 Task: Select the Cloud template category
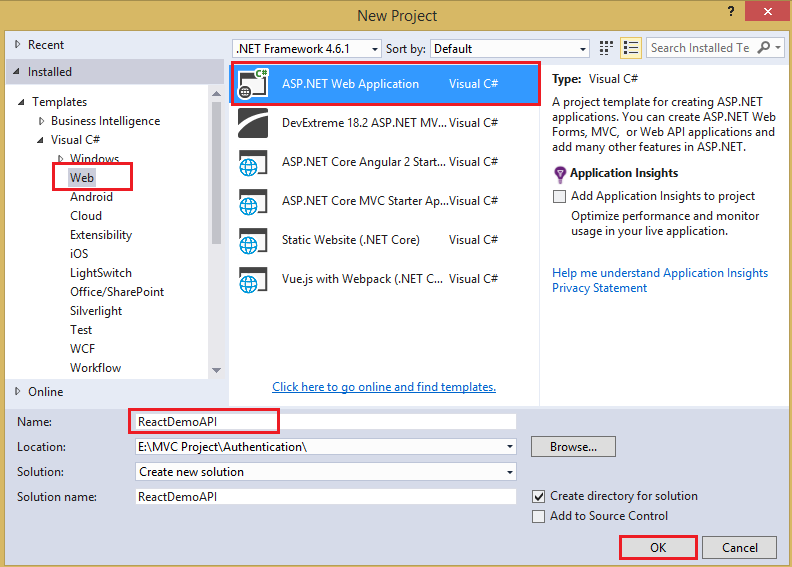86,216
